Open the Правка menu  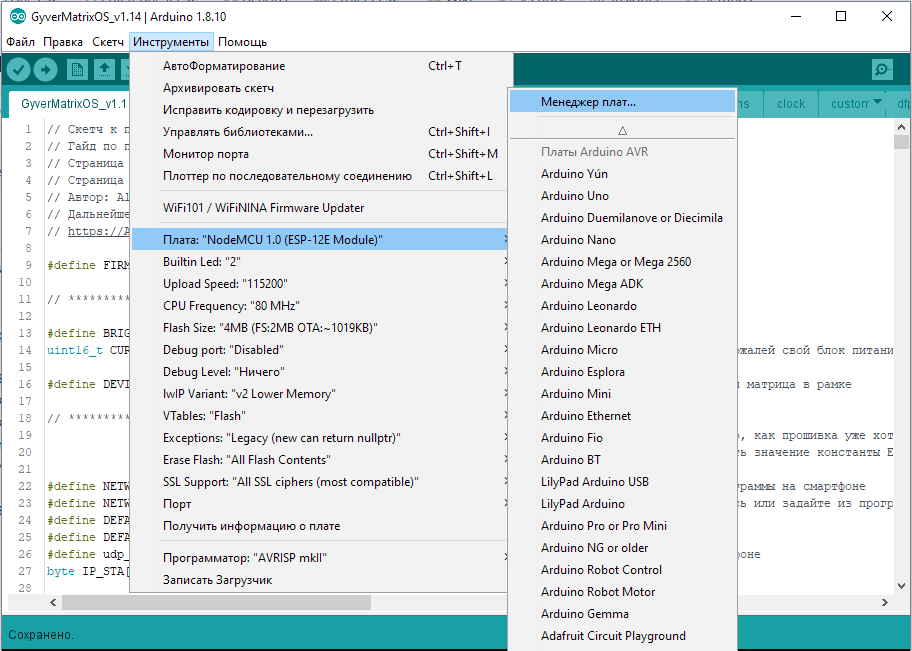(63, 42)
